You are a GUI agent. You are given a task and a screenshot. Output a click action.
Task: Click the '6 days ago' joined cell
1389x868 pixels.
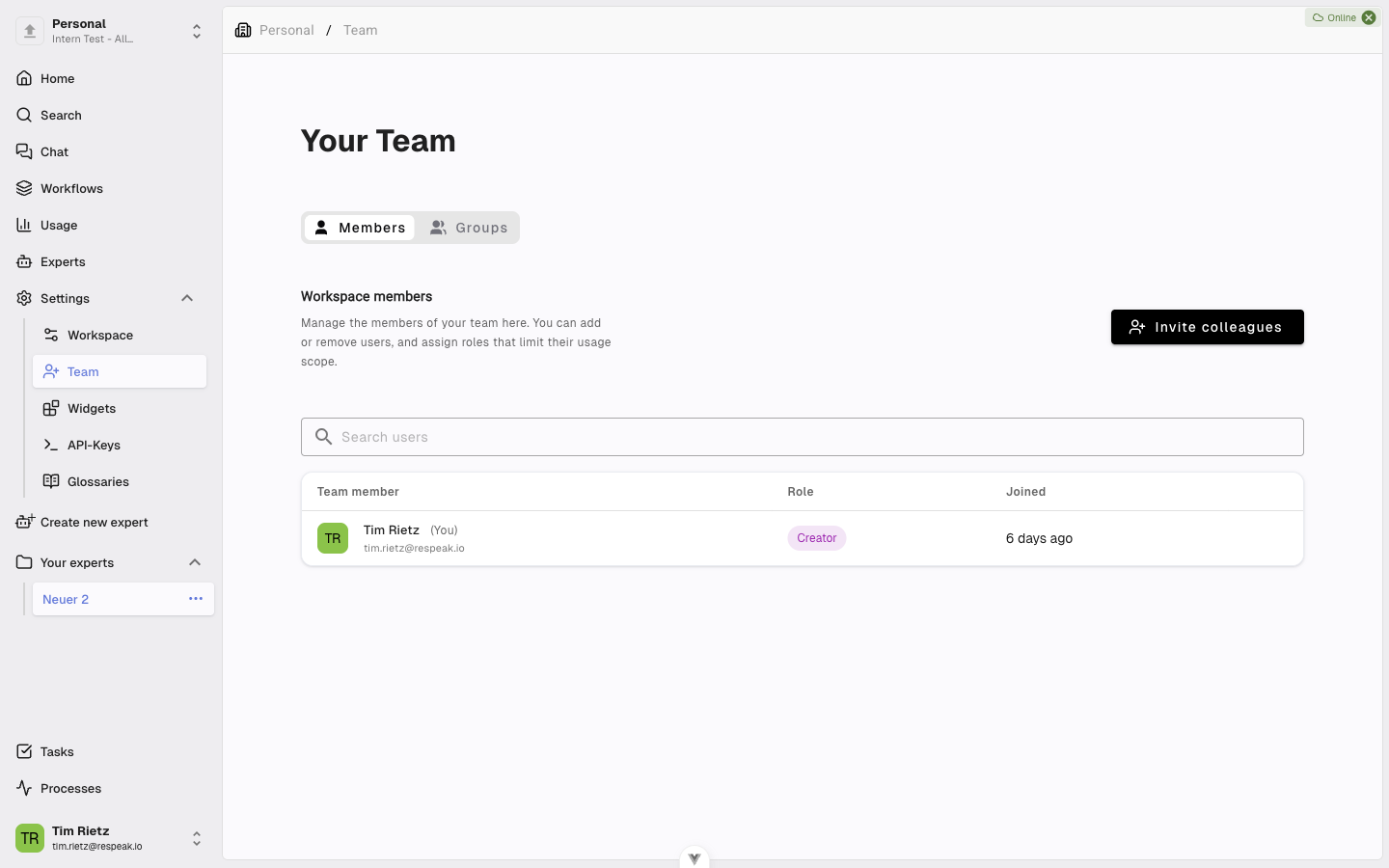pos(1039,538)
